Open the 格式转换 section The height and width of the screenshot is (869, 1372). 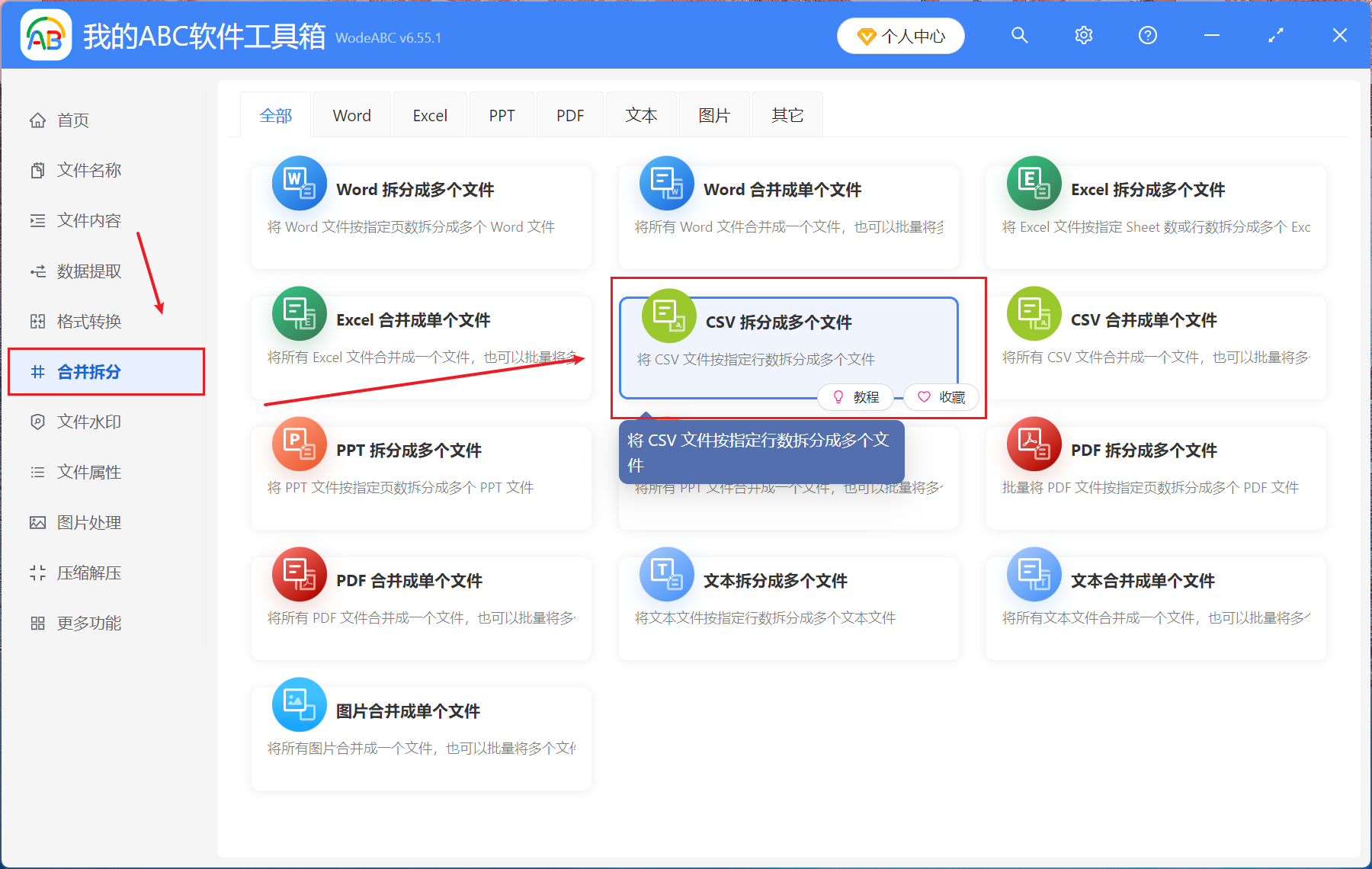coord(88,321)
